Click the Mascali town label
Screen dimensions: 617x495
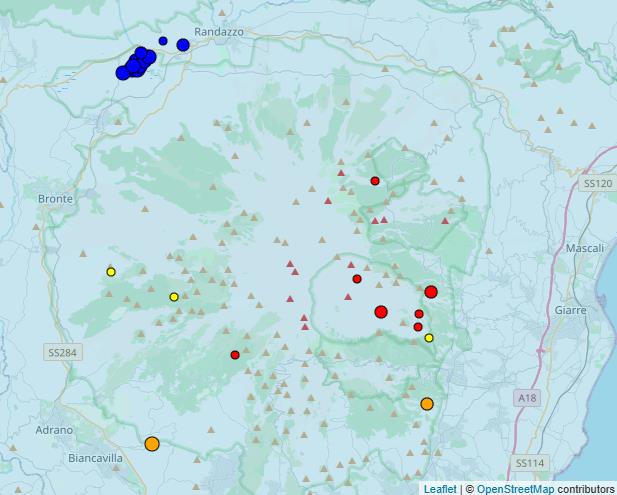pyautogui.click(x=585, y=248)
